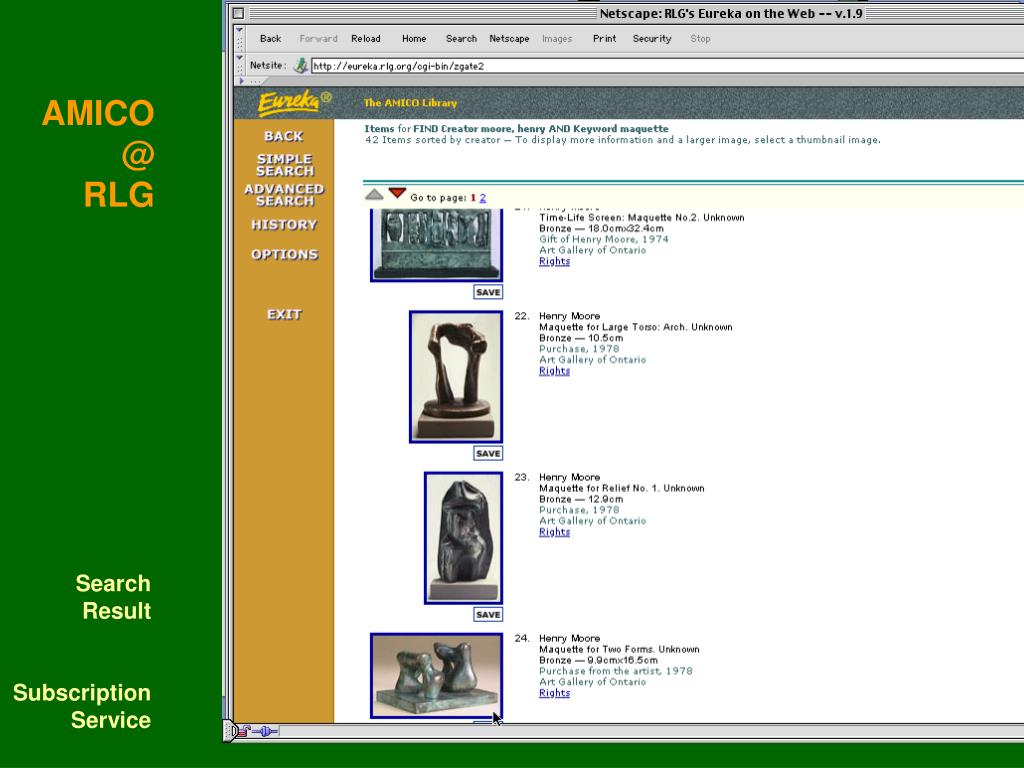Click SAVE under Time-Life Screen thumbnail
This screenshot has height=768, width=1024.
(x=488, y=292)
